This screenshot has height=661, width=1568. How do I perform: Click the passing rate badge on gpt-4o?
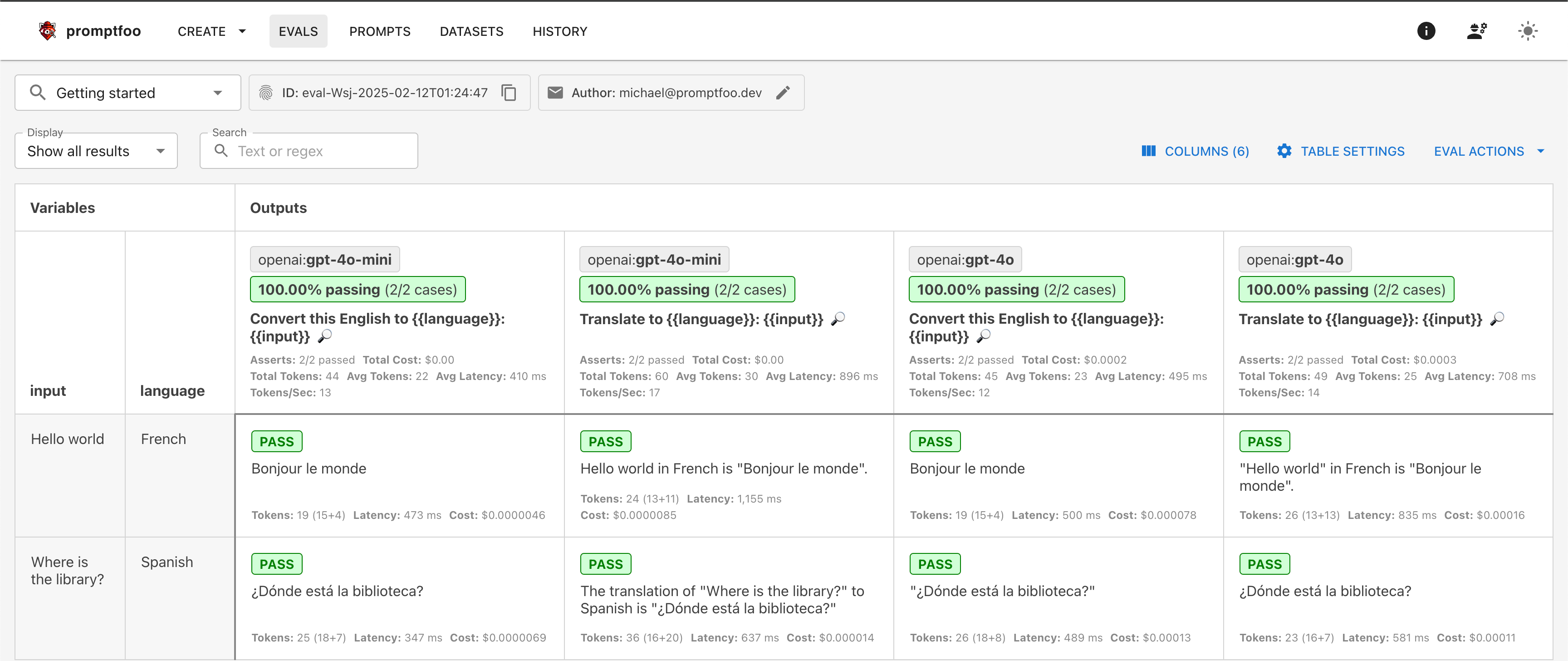(1014, 289)
